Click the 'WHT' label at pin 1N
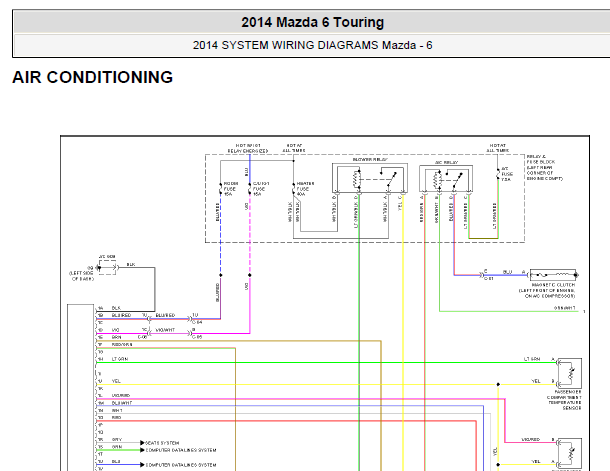The height and width of the screenshot is (471, 610). pos(117,410)
